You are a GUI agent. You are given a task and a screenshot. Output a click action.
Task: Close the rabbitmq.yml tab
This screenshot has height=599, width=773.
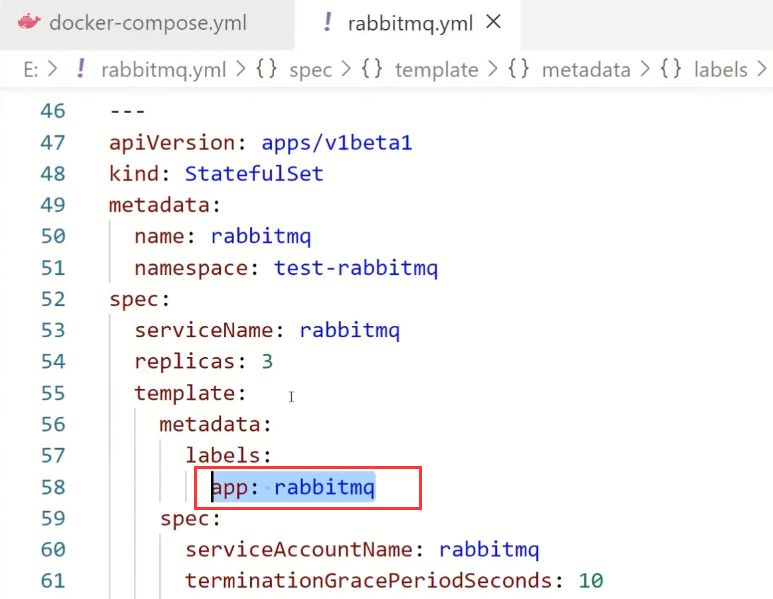coord(493,22)
